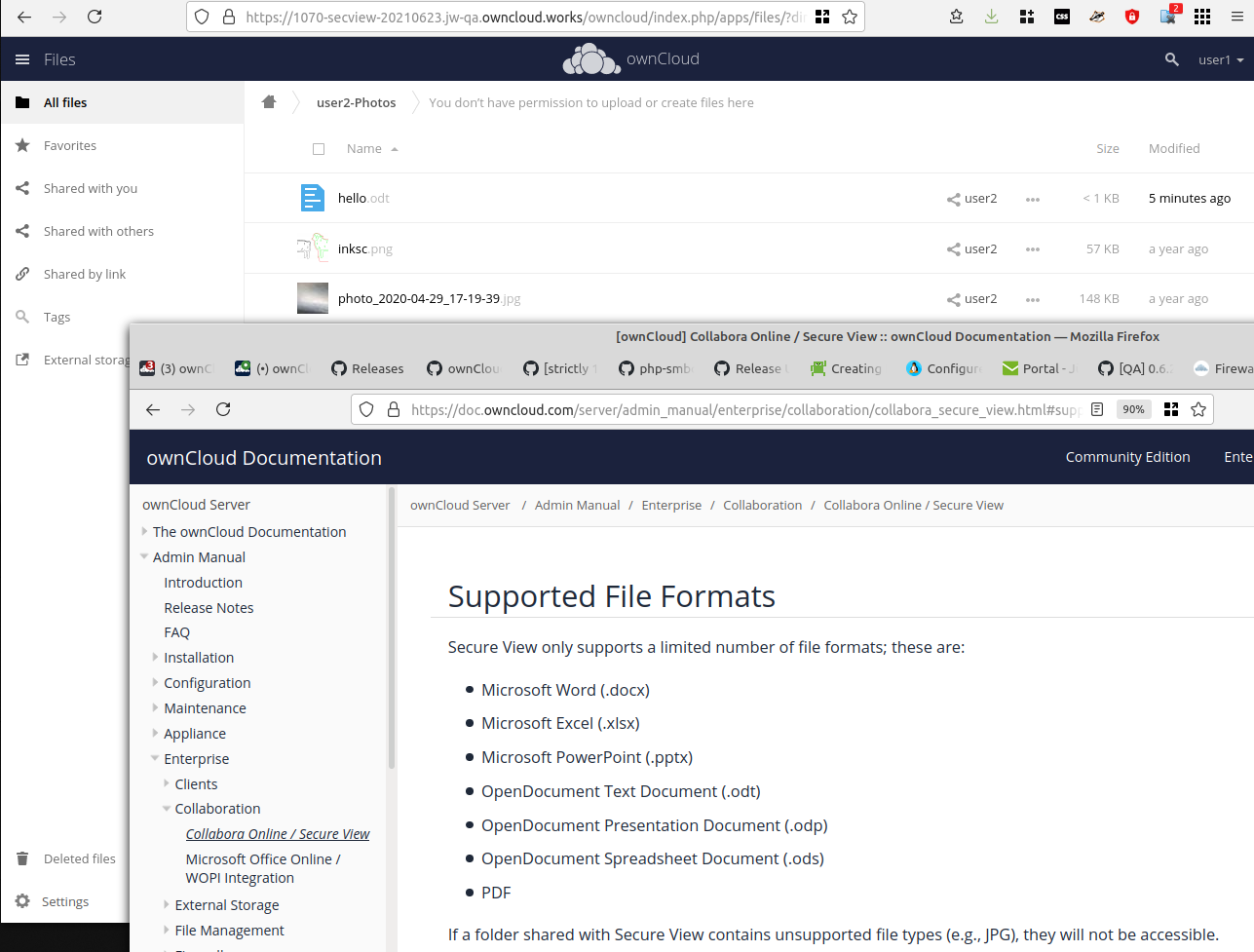Reload the documentation page
This screenshot has height=952, width=1254.
[x=223, y=409]
